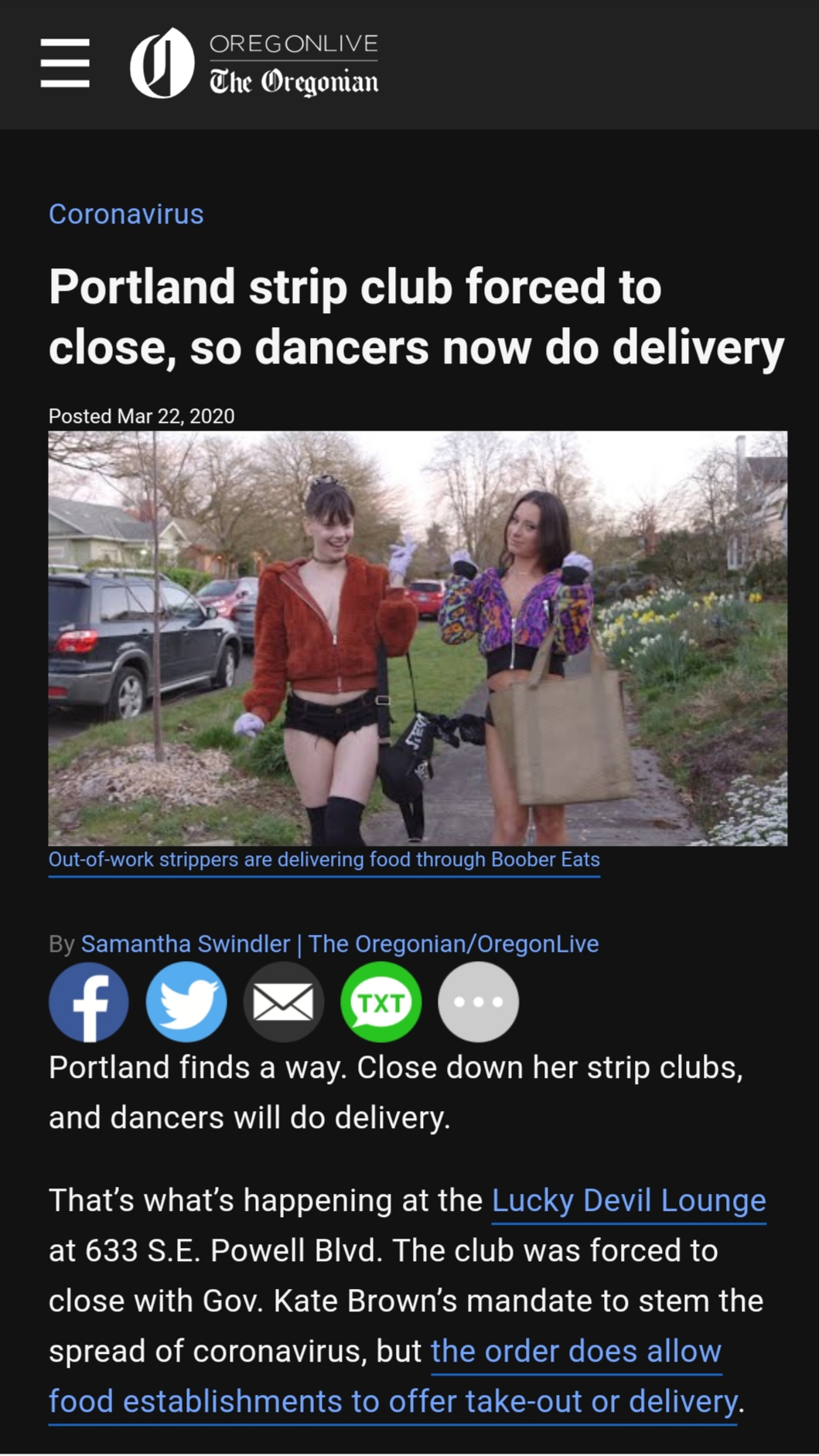Open author Samantha Swindler's profile link

click(186, 943)
